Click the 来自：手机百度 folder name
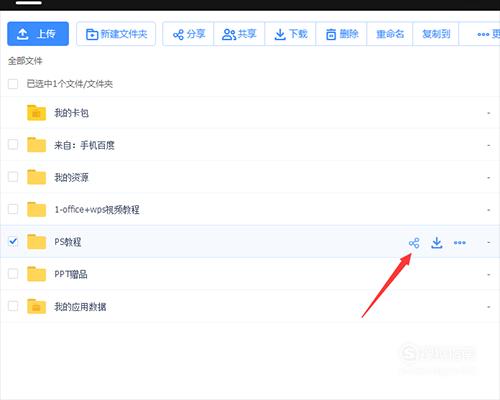The image size is (500, 400). (x=84, y=145)
